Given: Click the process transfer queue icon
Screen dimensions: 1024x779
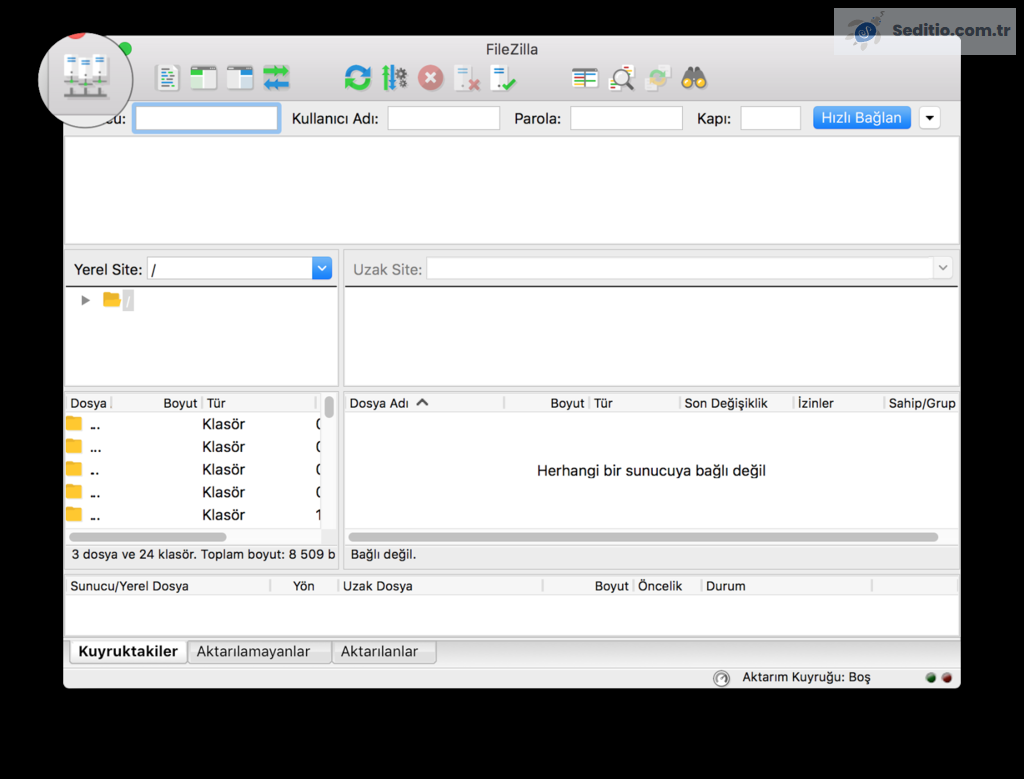Looking at the screenshot, I should (x=394, y=78).
